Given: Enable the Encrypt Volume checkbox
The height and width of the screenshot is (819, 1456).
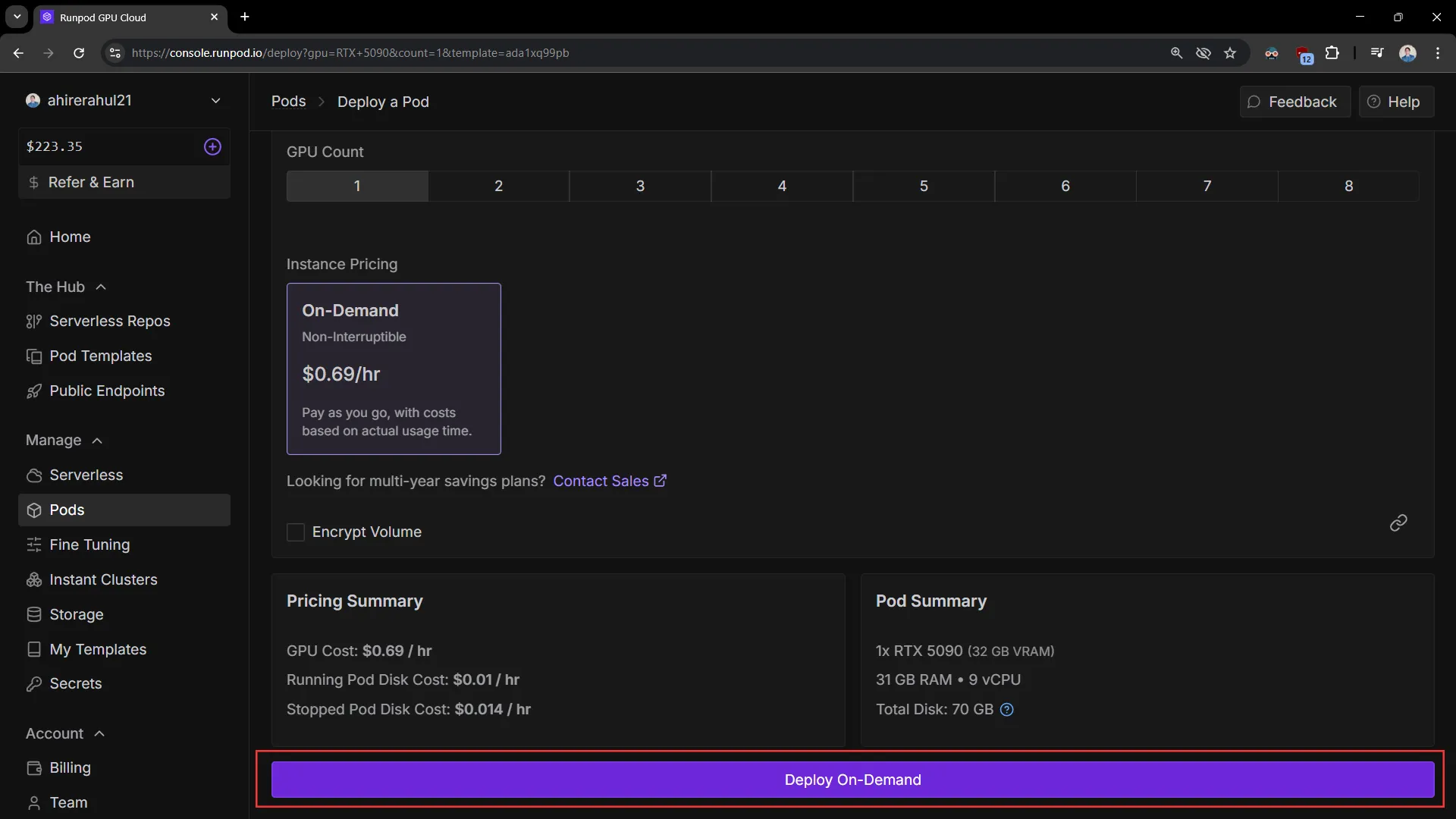Looking at the screenshot, I should coord(296,532).
